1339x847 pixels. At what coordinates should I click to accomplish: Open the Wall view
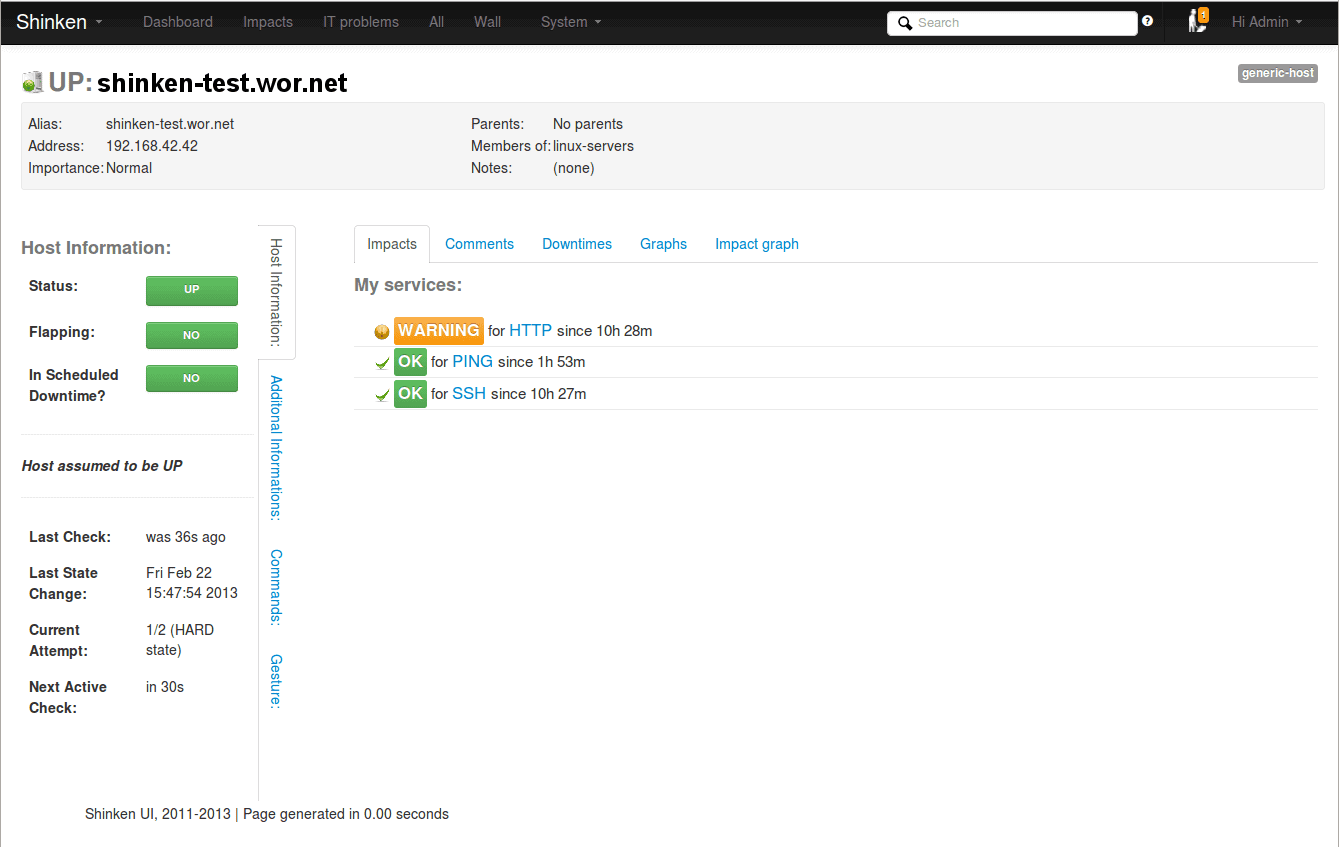click(487, 22)
